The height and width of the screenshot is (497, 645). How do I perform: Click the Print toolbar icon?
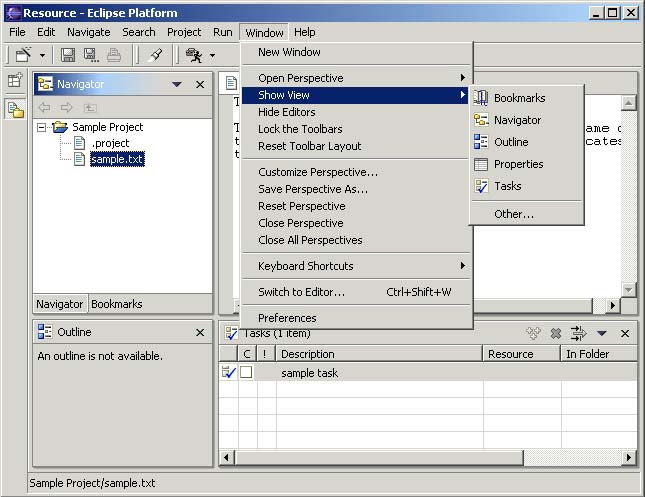pyautogui.click(x=114, y=55)
